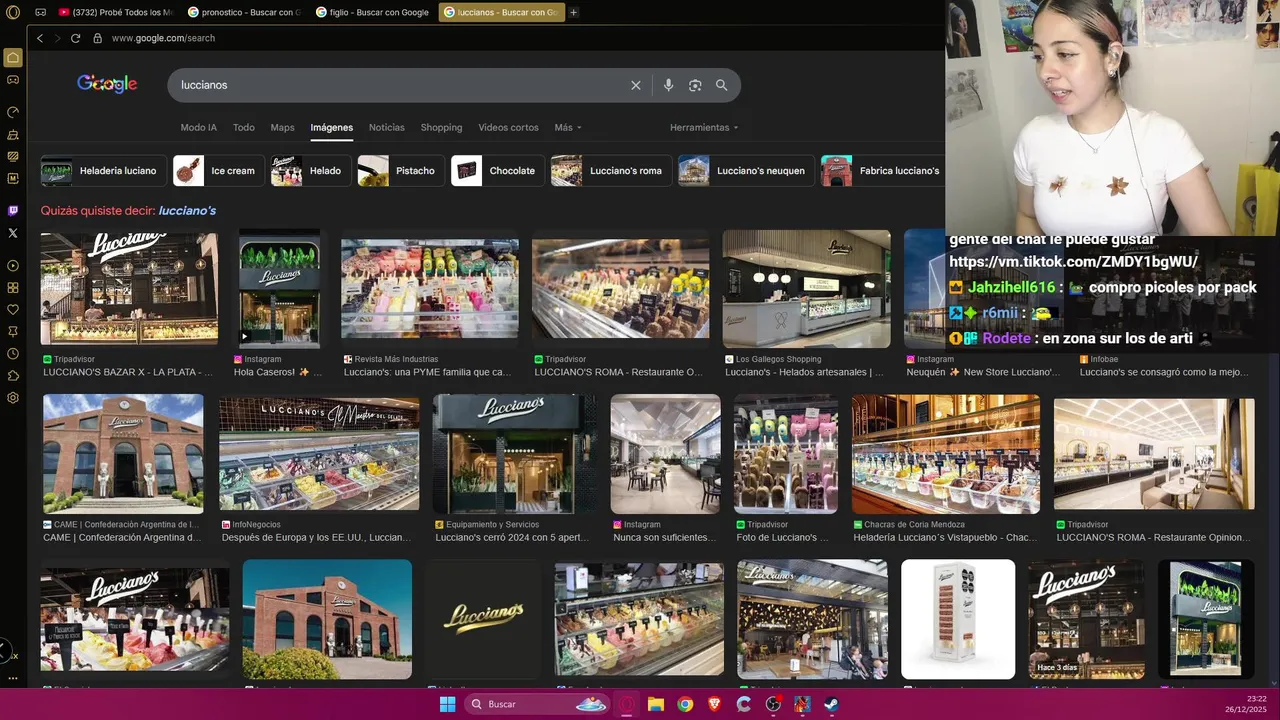Select the "Lucciano's neuquen" filter chip

746,171
